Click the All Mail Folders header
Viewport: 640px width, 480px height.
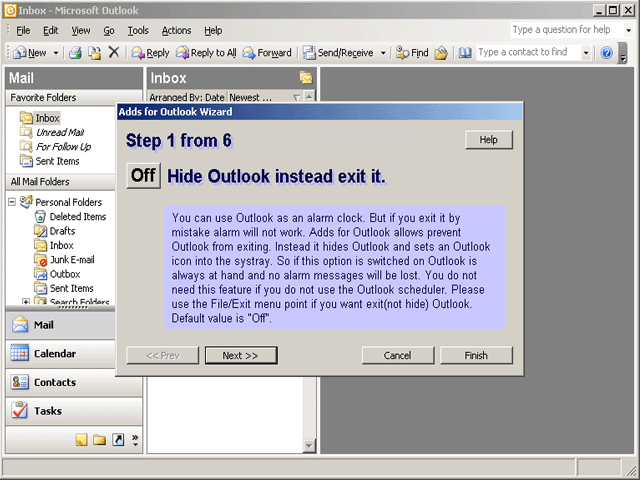(x=60, y=182)
